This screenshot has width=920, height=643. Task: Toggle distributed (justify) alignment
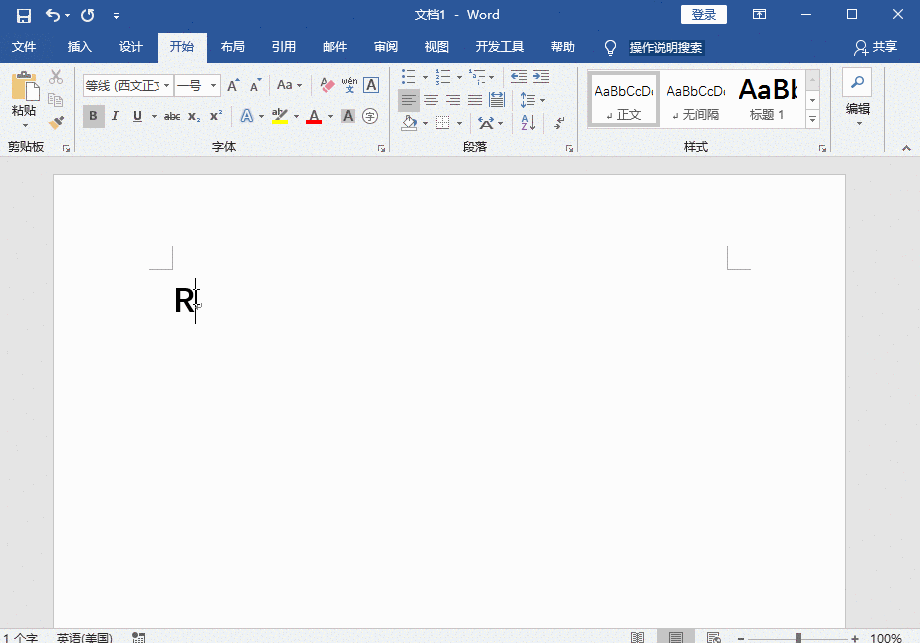pyautogui.click(x=496, y=99)
